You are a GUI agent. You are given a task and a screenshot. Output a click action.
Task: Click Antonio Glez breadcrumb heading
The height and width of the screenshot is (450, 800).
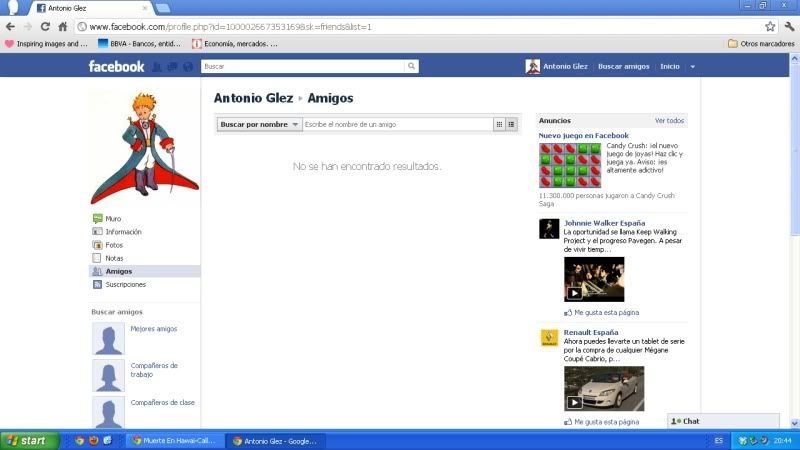point(253,98)
